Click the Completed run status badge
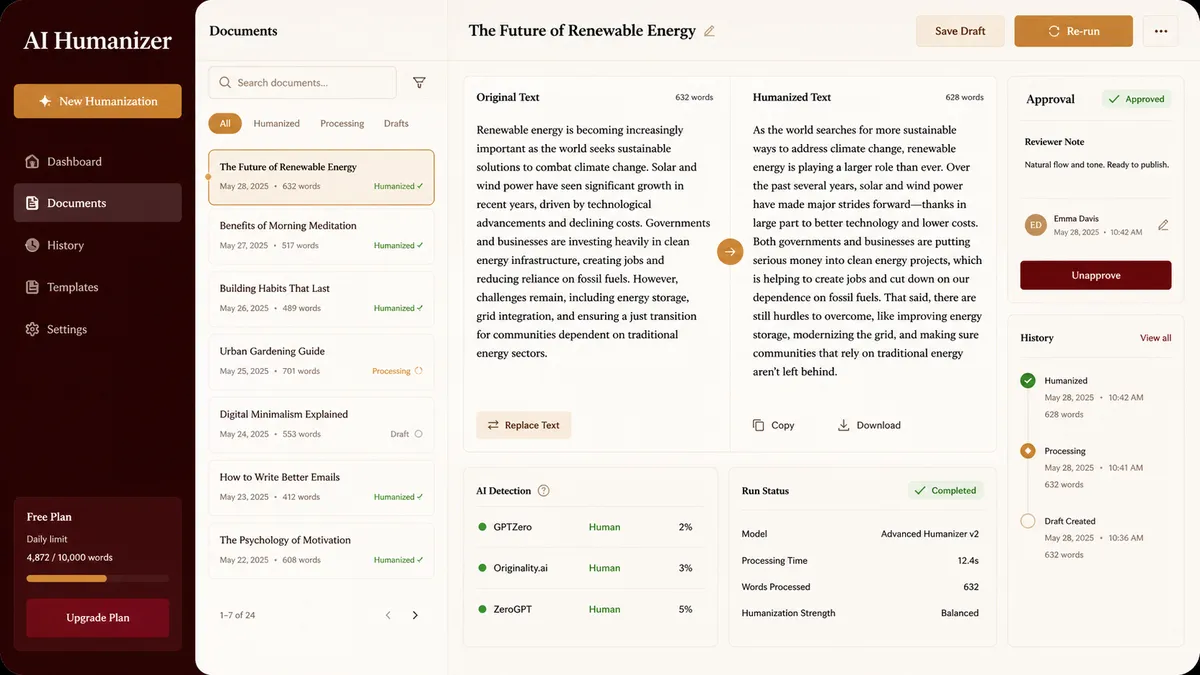Viewport: 1200px width, 675px height. pos(946,491)
